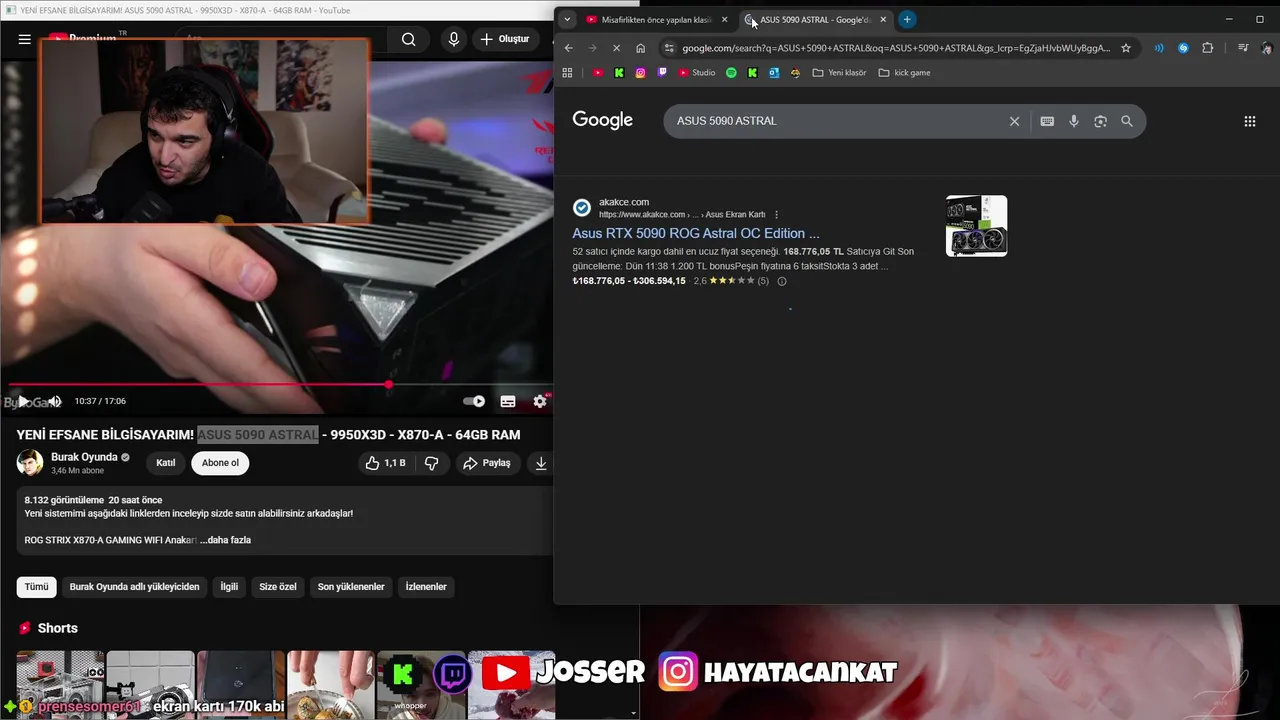Select the Tümü filter chip

[37, 587]
